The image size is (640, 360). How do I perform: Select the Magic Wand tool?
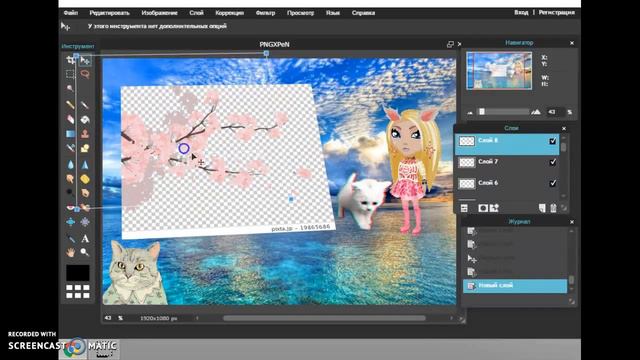click(71, 88)
